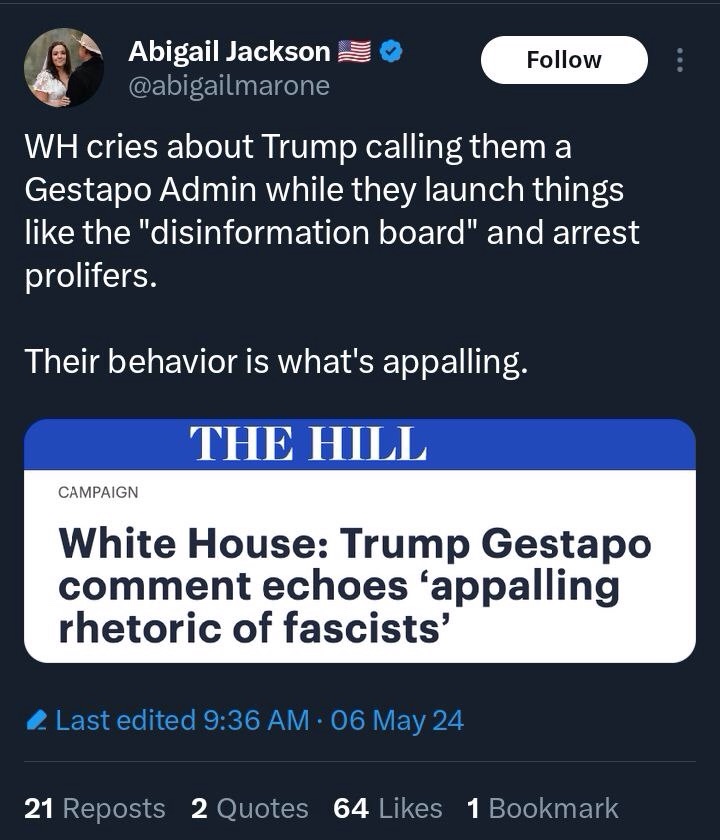Open the three-dot more options menu
The width and height of the screenshot is (720, 840).
[680, 60]
